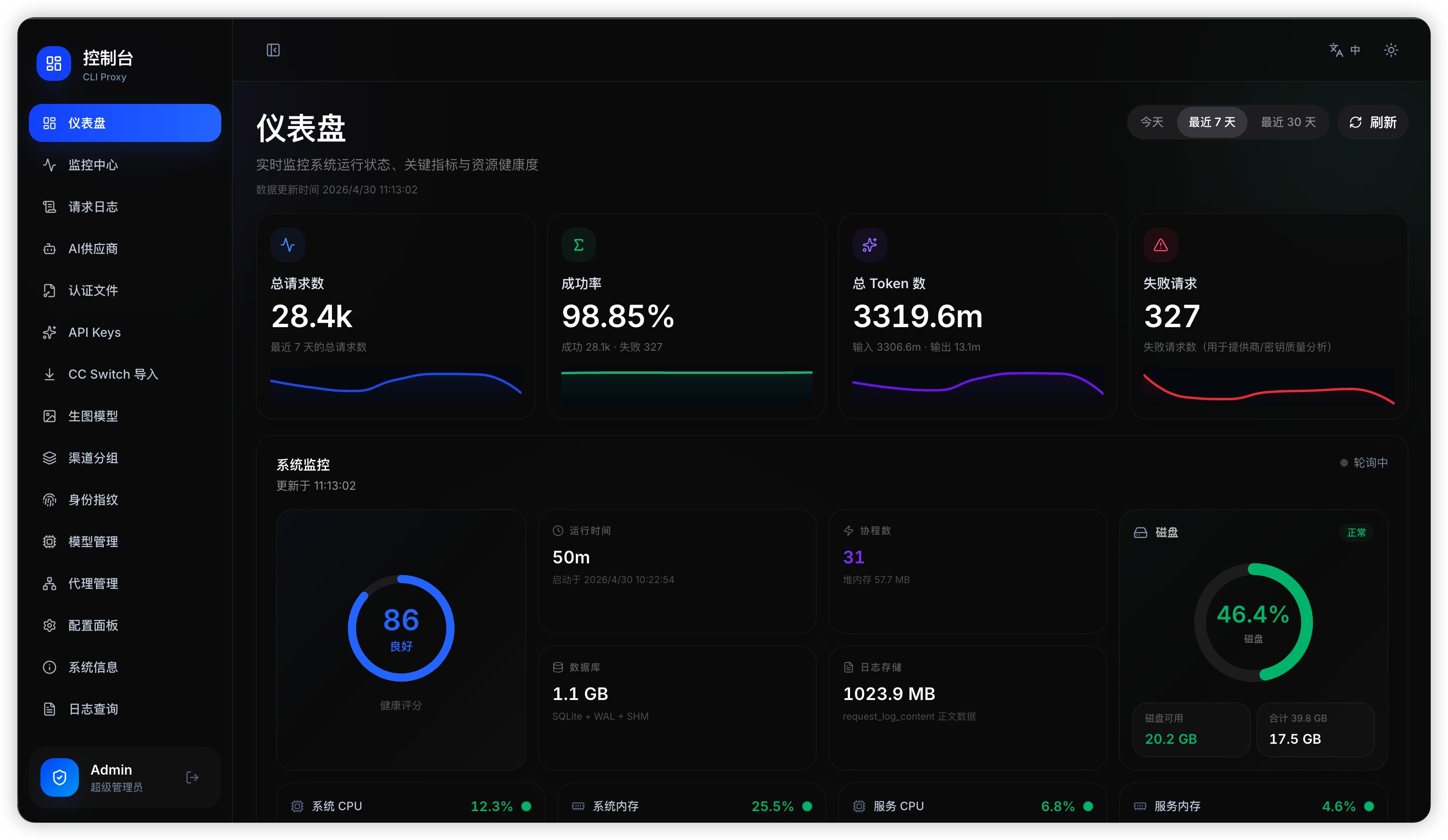Click the 12.3% system CPU value

[491, 806]
